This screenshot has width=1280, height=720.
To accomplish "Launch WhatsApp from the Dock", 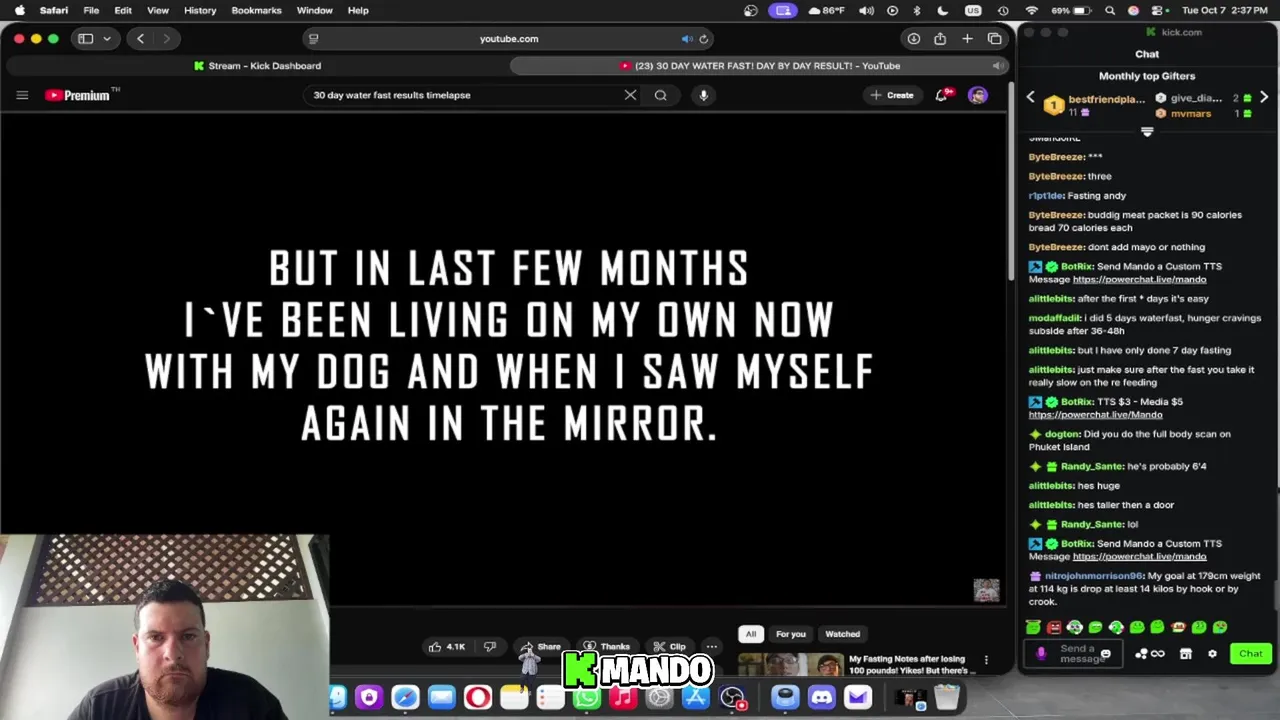I will click(587, 697).
